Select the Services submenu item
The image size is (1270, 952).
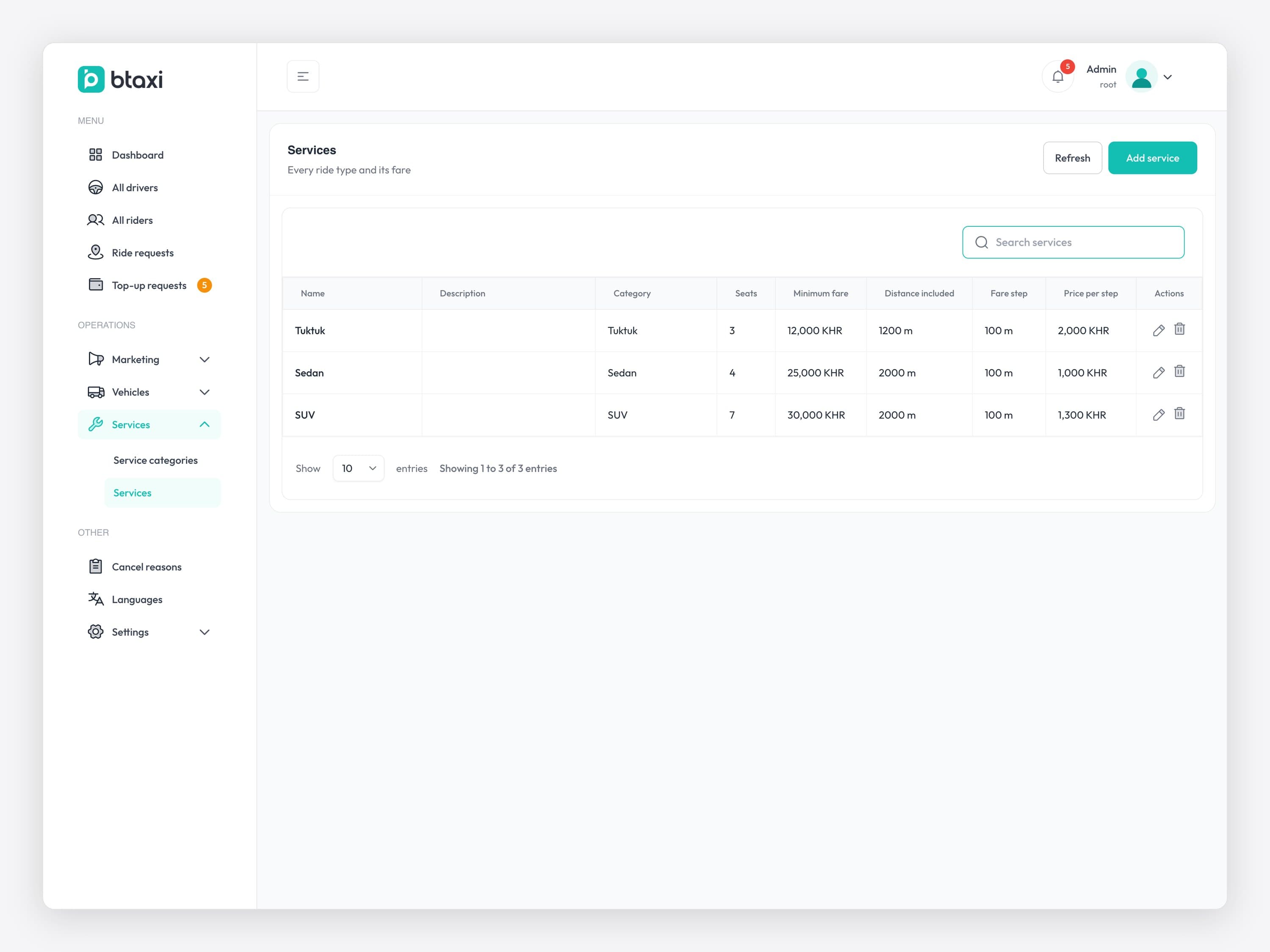pyautogui.click(x=163, y=493)
